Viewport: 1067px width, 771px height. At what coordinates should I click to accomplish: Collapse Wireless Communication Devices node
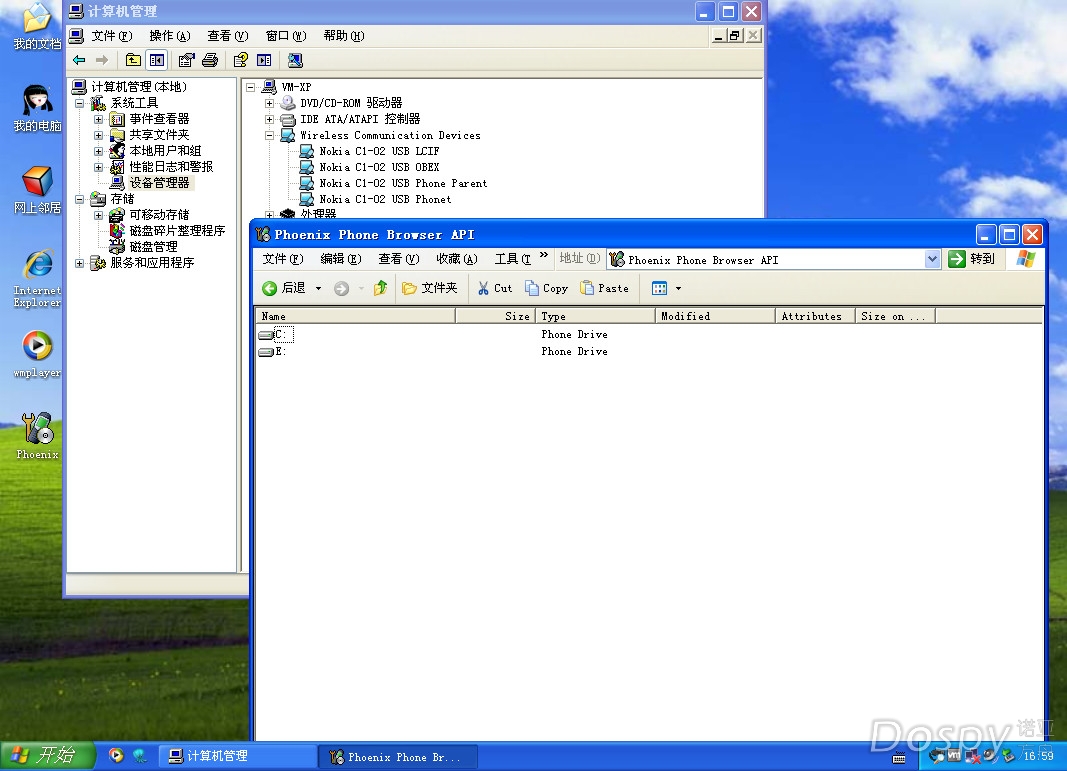(x=269, y=135)
